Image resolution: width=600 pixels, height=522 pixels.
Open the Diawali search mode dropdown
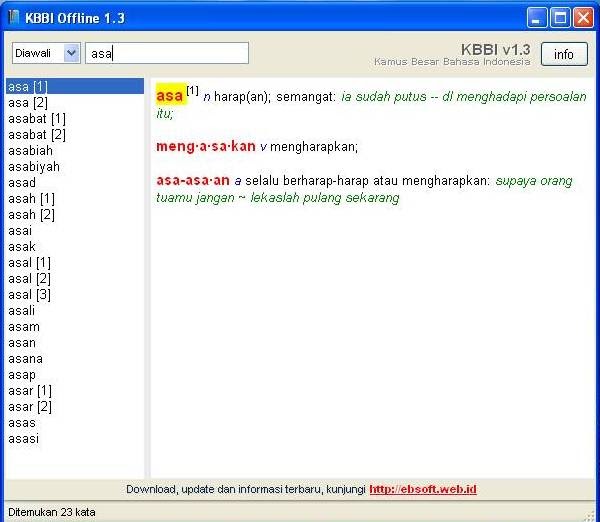coord(46,53)
